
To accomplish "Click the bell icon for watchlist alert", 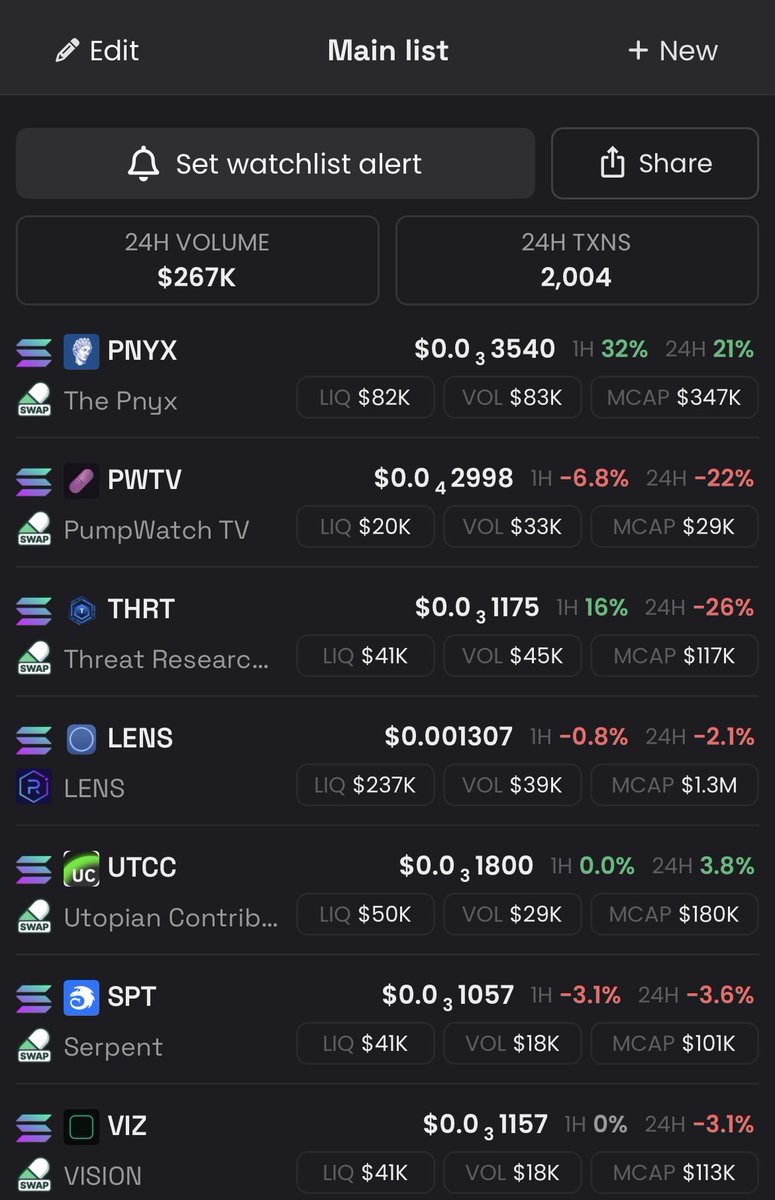I will click(x=144, y=164).
